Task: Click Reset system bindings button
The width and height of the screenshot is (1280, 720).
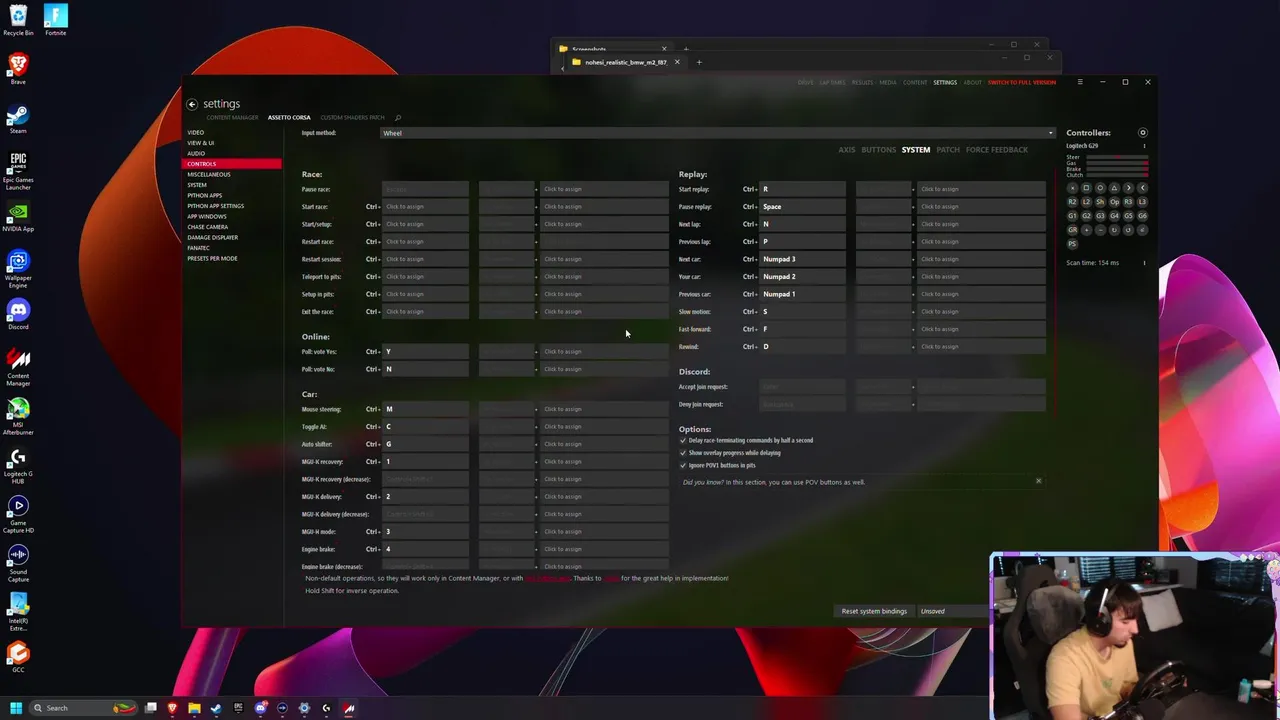Action: click(874, 611)
